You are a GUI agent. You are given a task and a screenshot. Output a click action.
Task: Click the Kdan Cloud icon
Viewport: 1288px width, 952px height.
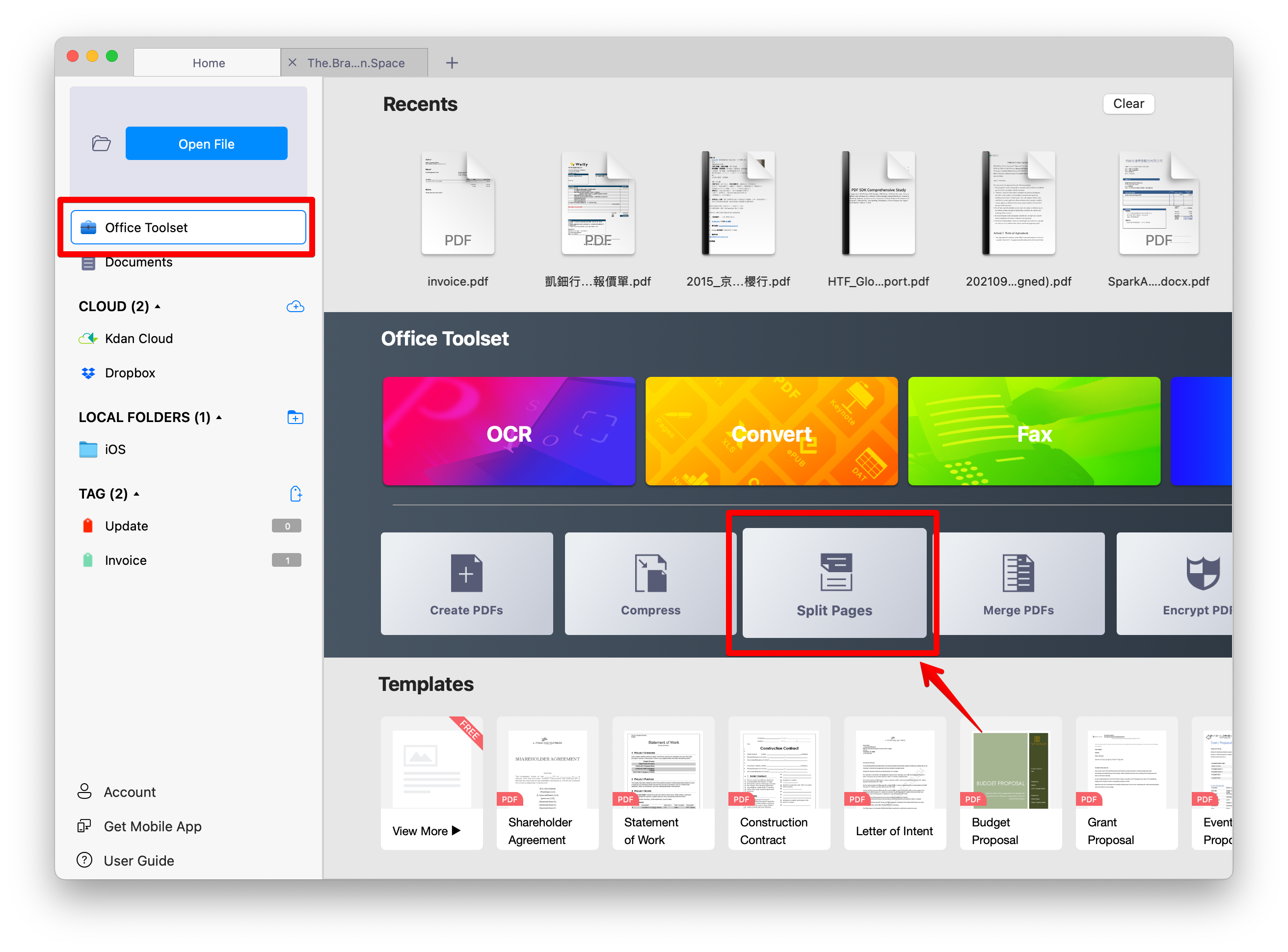tap(87, 339)
